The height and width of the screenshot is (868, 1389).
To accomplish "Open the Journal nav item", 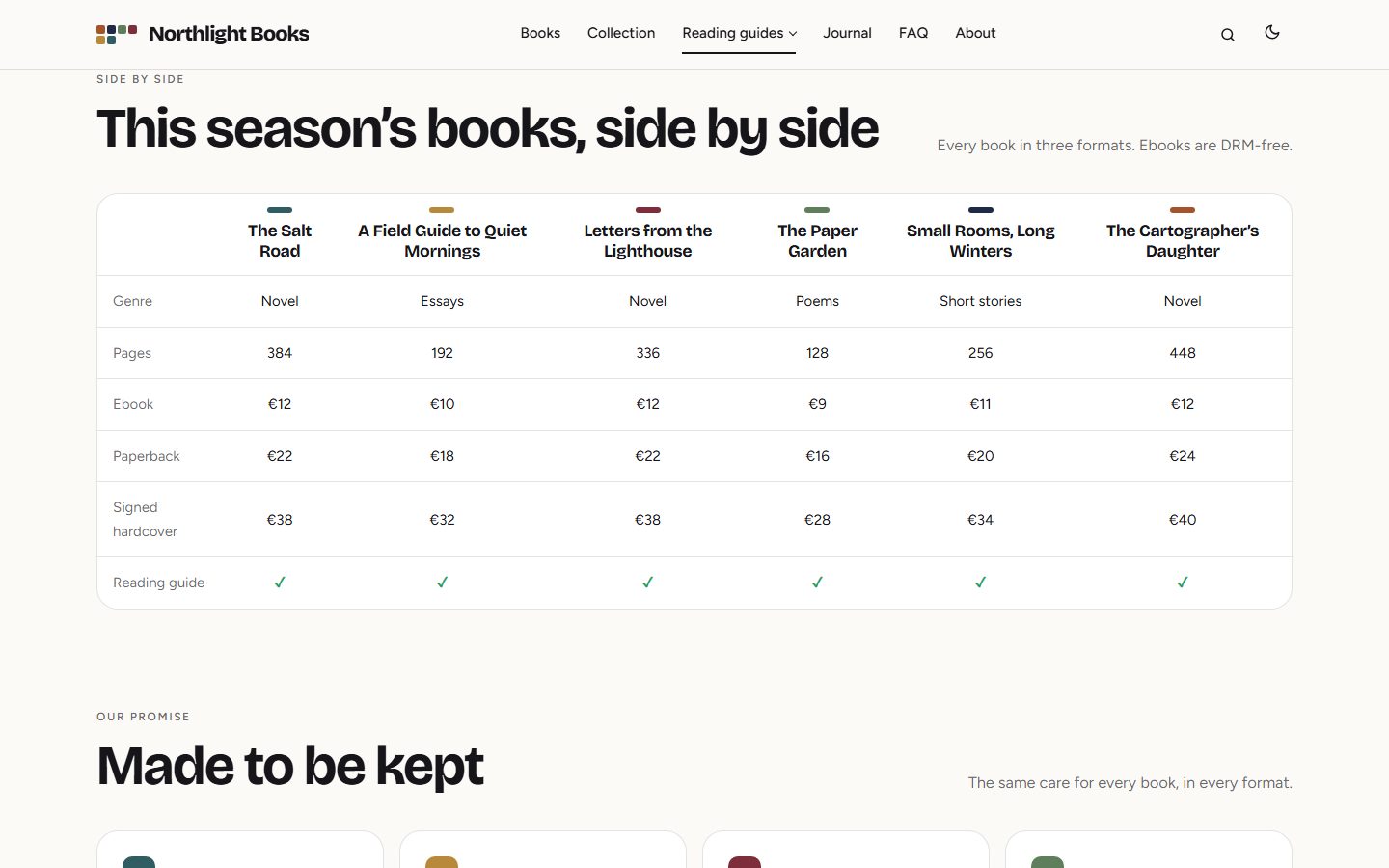I will pos(847,33).
